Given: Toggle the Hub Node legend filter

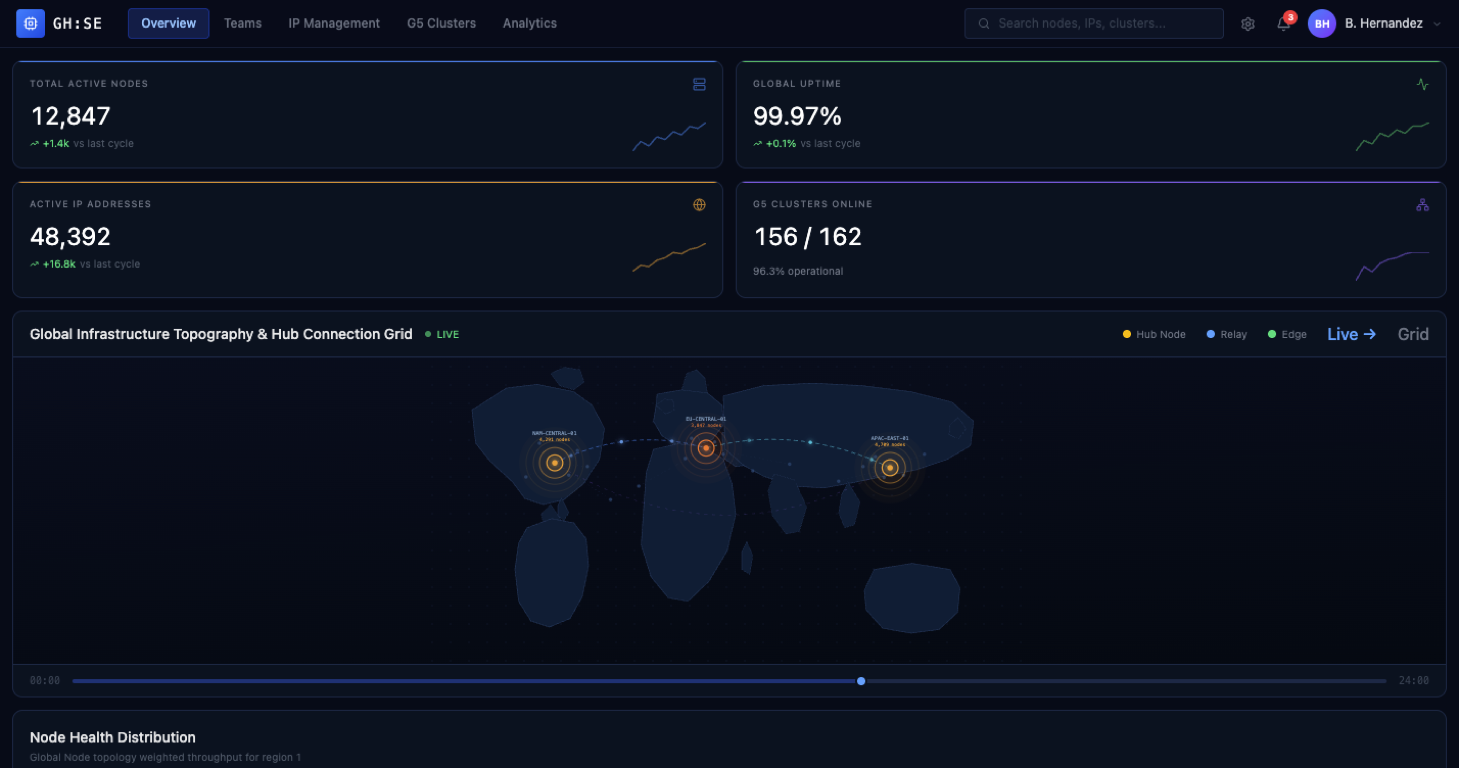Looking at the screenshot, I should pyautogui.click(x=1154, y=335).
